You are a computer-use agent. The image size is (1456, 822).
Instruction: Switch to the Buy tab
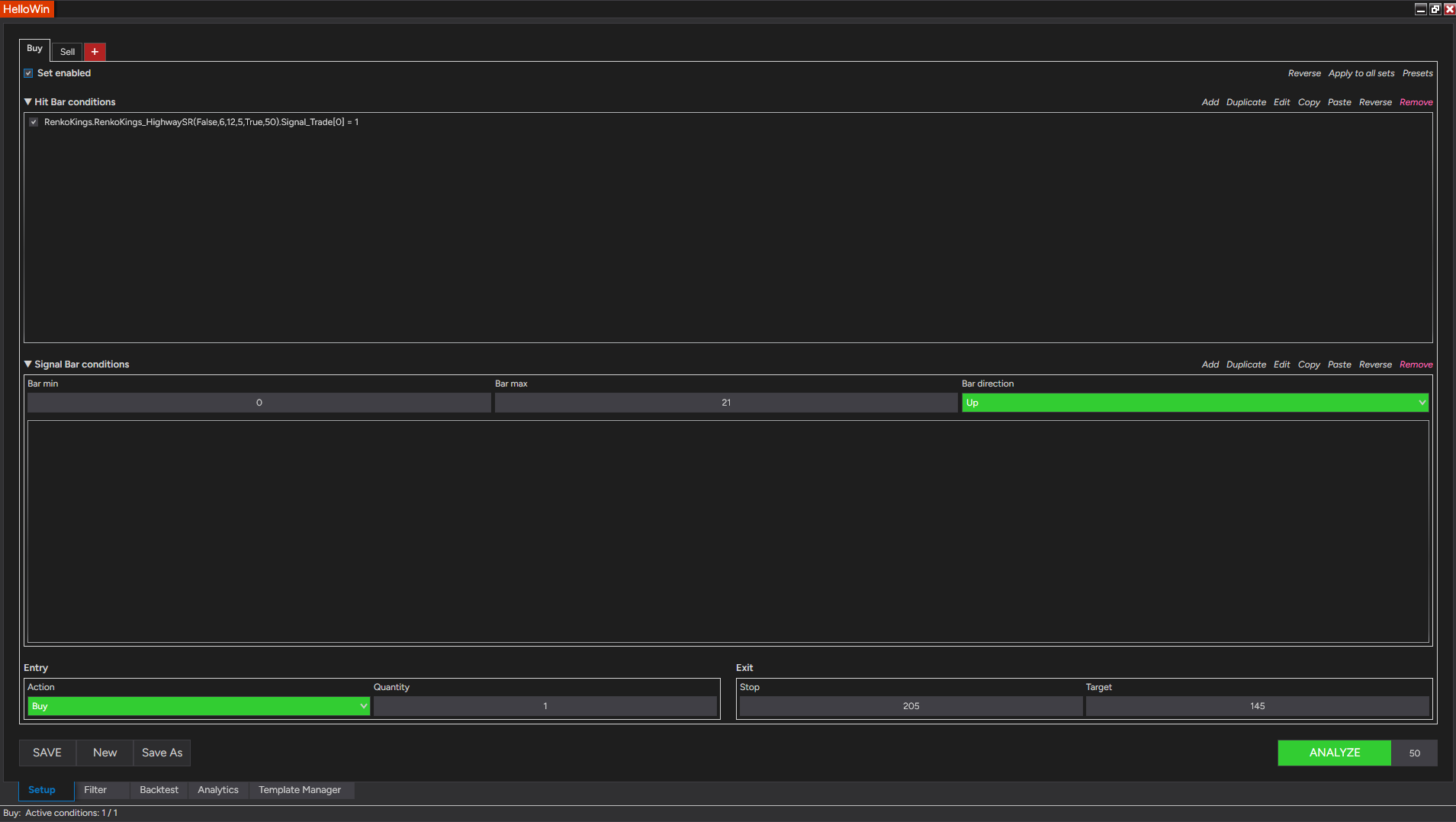point(34,49)
